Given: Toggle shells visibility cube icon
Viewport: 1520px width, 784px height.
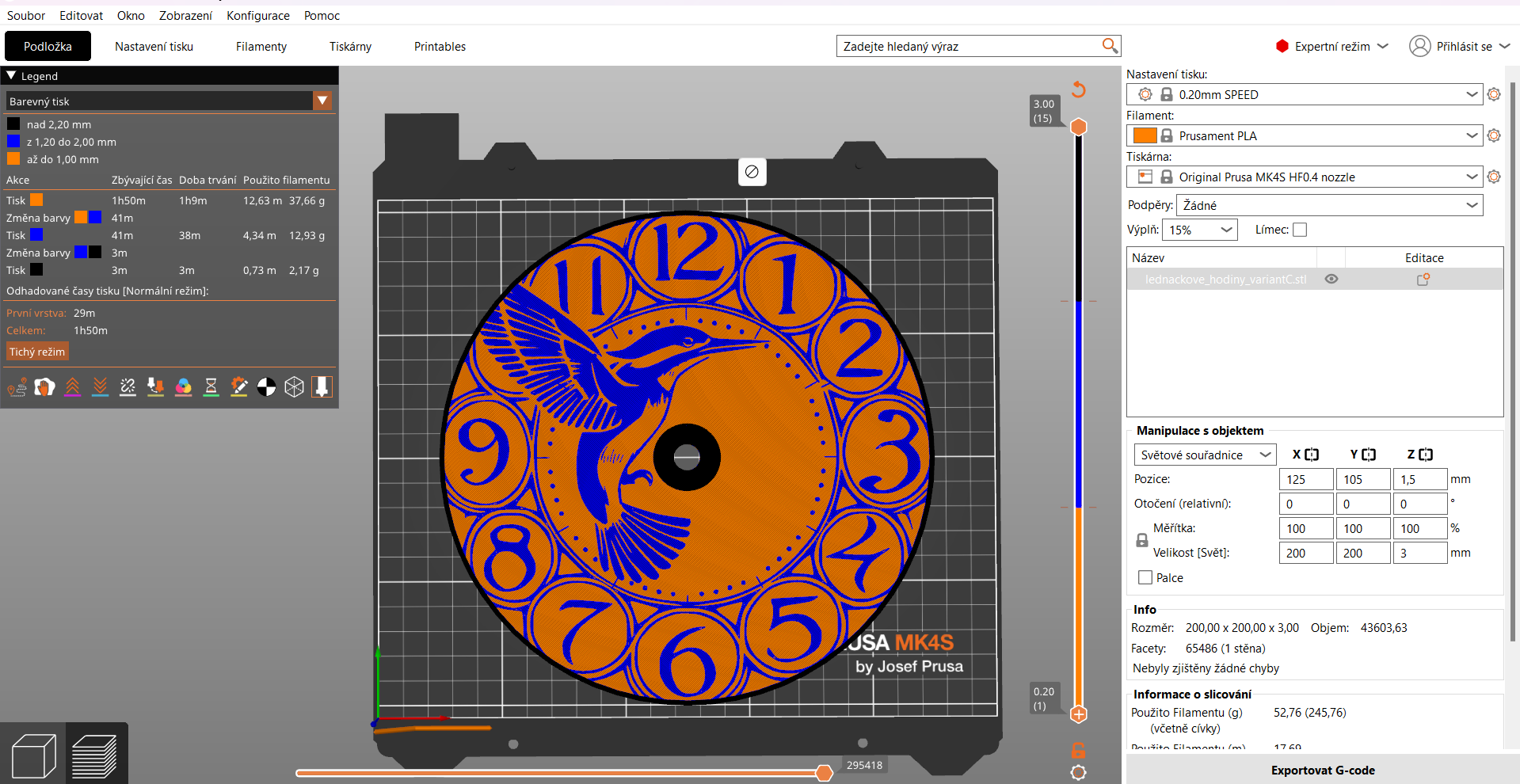Looking at the screenshot, I should [x=295, y=386].
